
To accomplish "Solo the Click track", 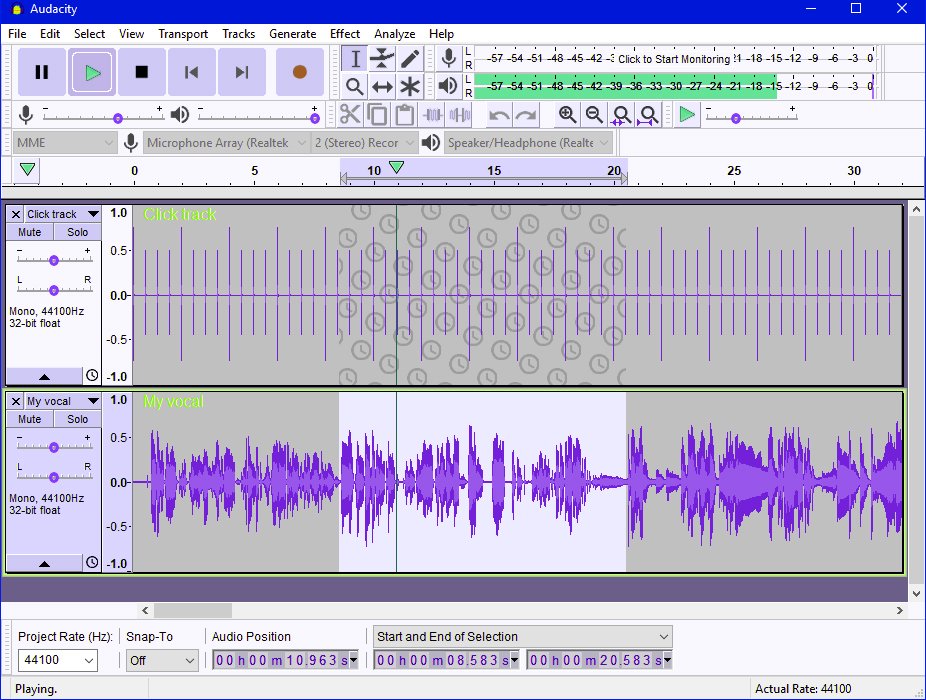I will (x=77, y=232).
